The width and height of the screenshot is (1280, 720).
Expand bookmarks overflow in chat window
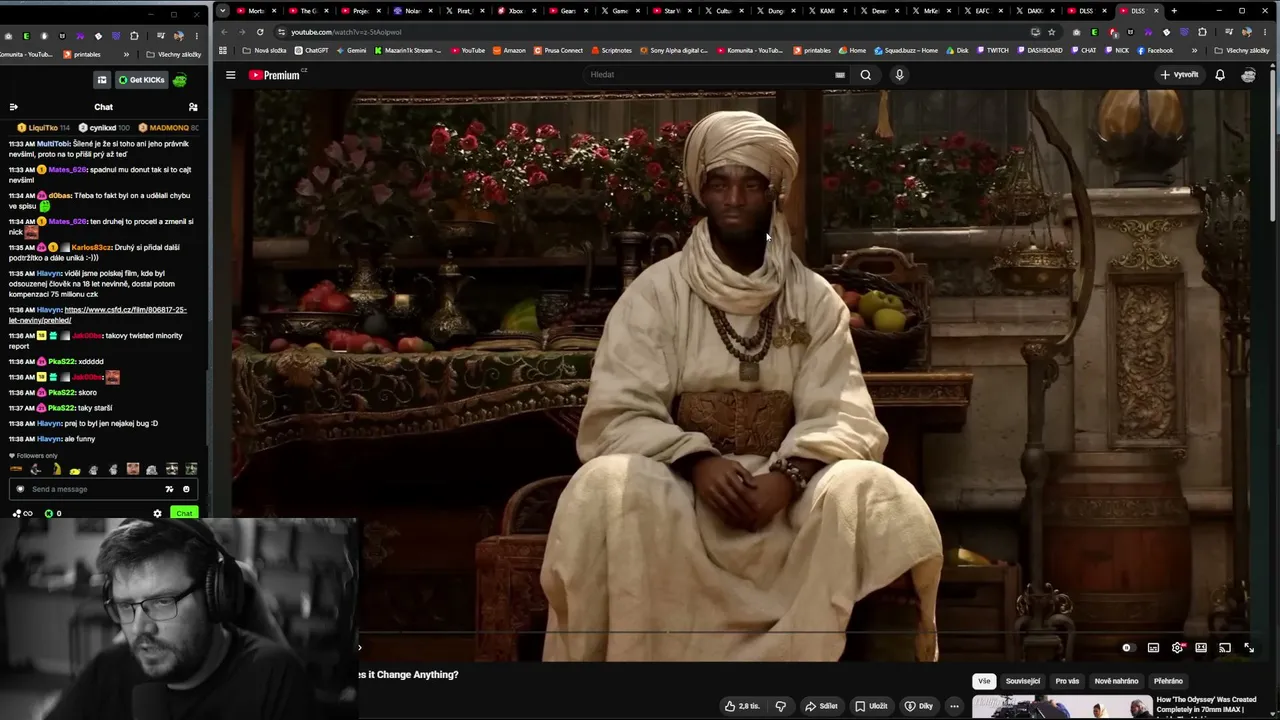(126, 54)
